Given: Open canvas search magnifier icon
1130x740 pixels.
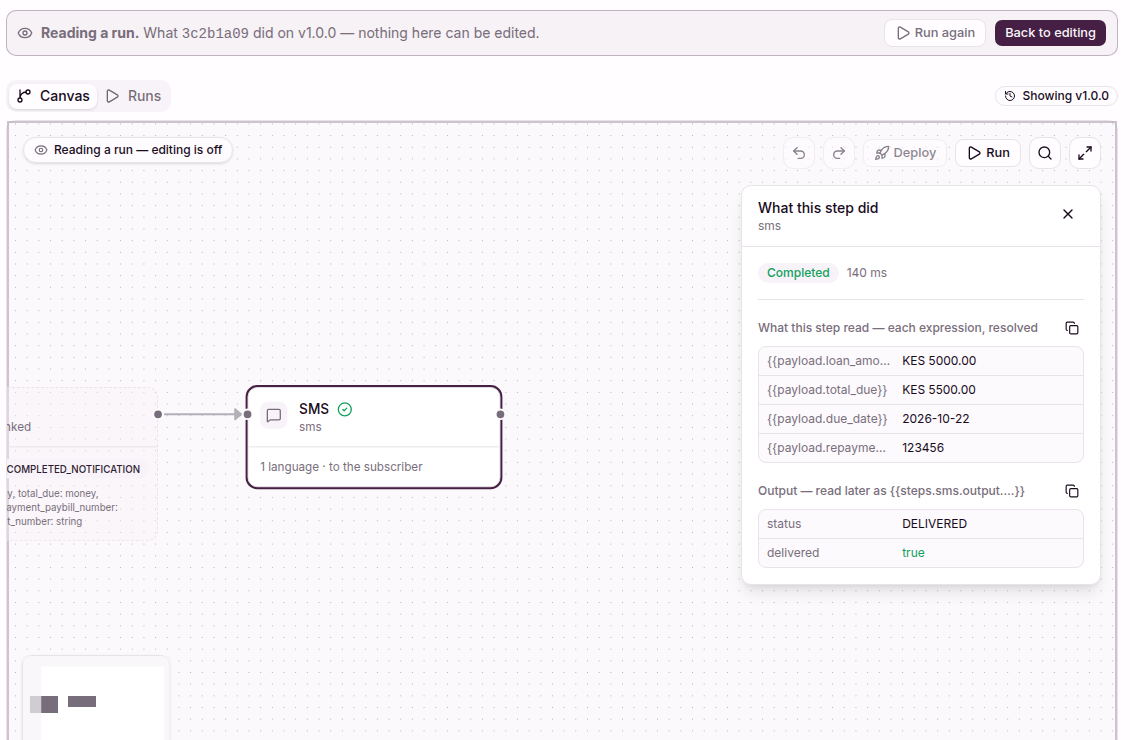Looking at the screenshot, I should 1045,153.
